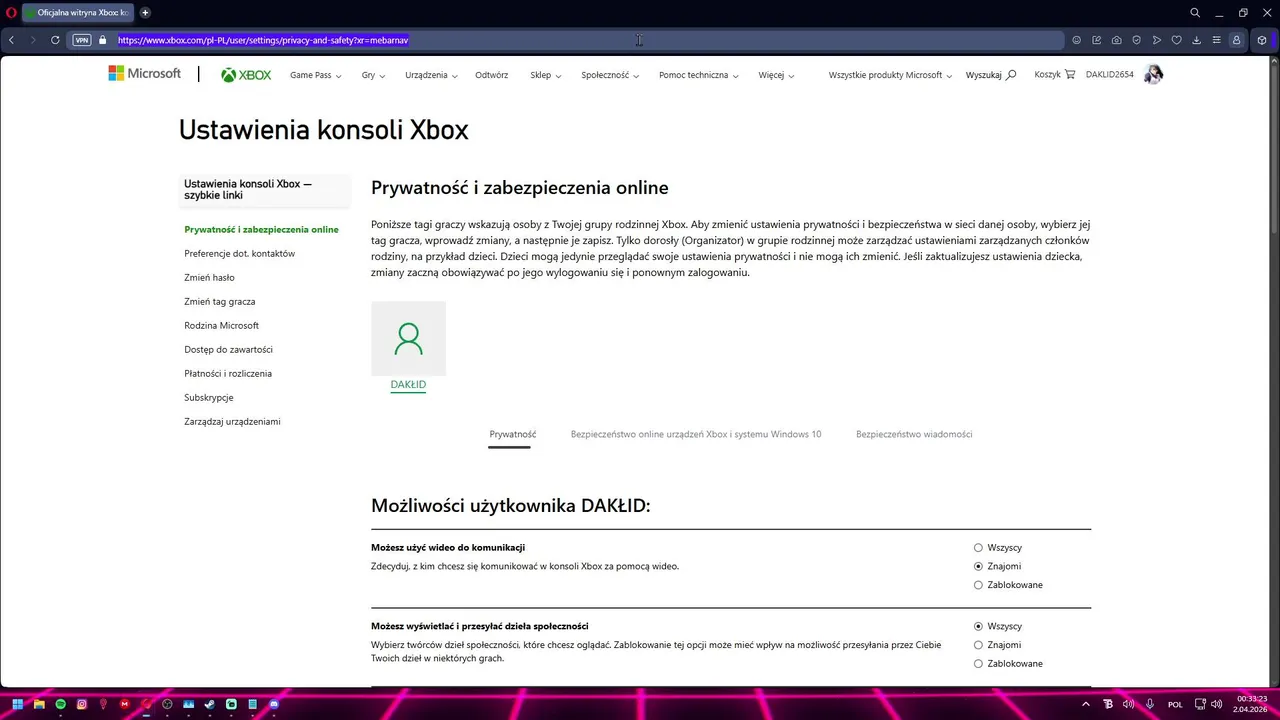Click the DAKLID2654 profile avatar picture
The height and width of the screenshot is (720, 1280).
[x=1153, y=74]
